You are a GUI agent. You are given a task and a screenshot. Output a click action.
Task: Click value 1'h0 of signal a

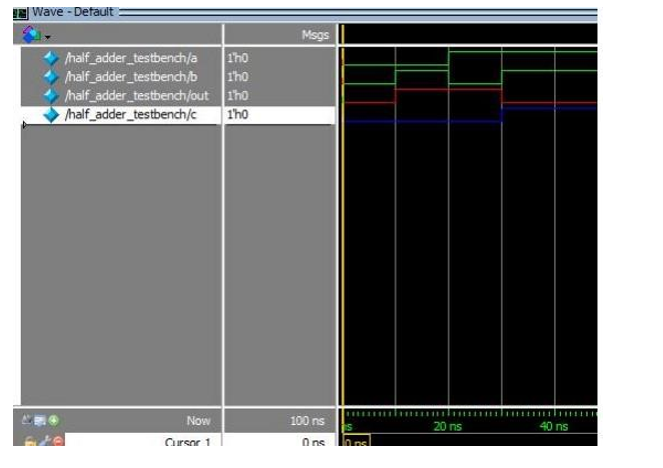pos(238,58)
